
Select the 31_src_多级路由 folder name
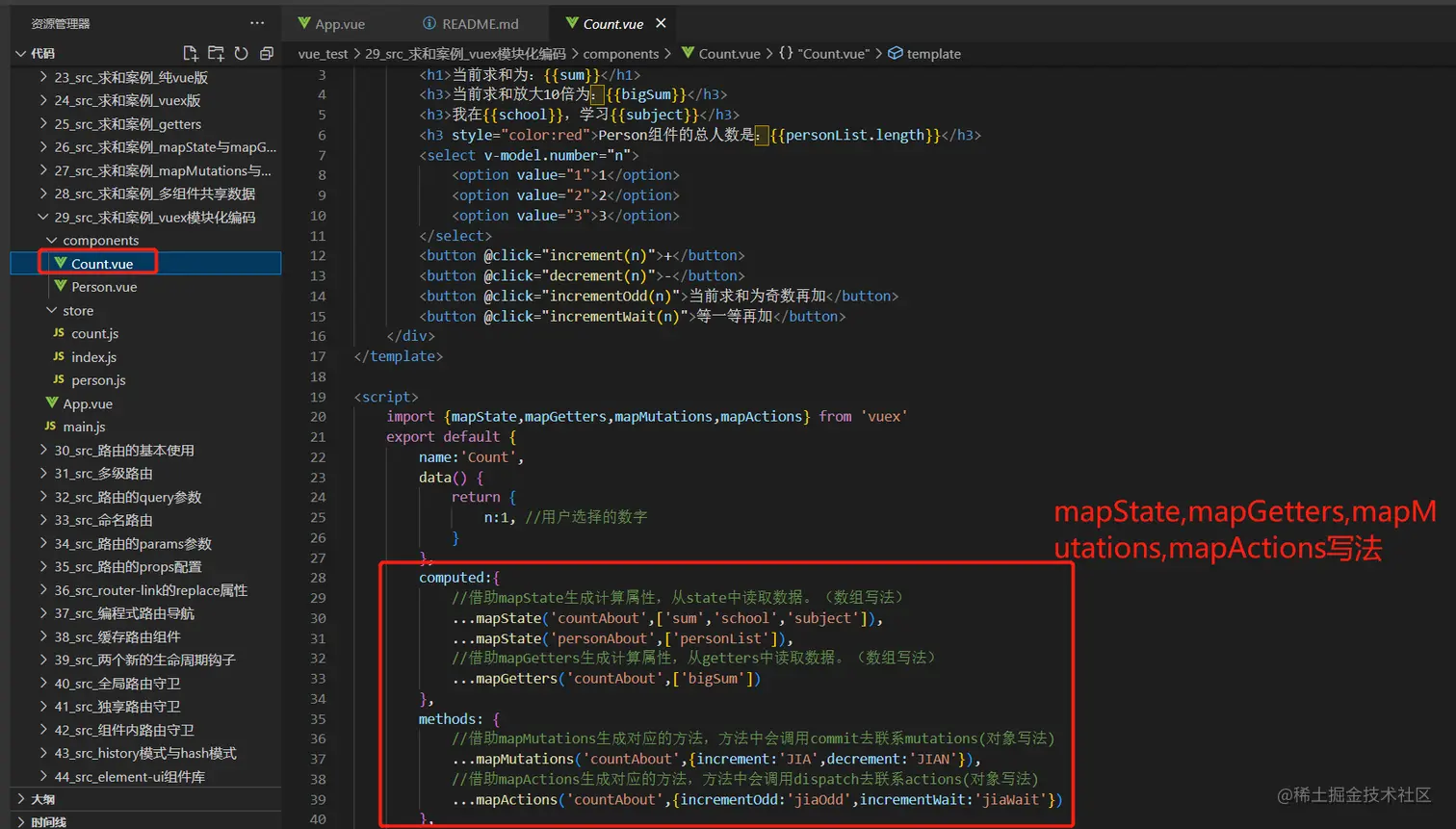coord(103,474)
